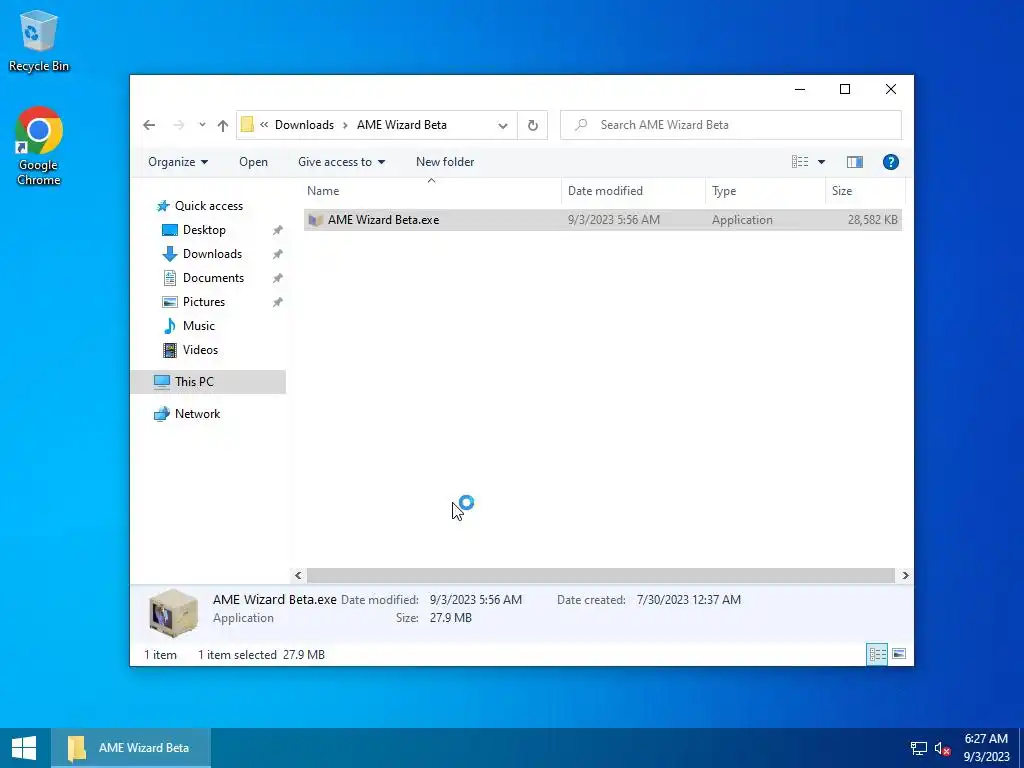Click the pin icon next to Desktop

(x=278, y=230)
